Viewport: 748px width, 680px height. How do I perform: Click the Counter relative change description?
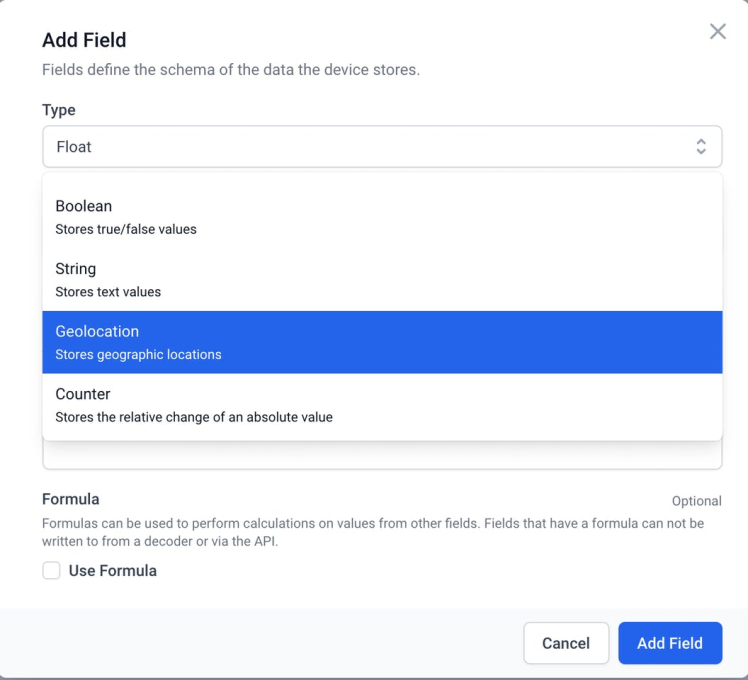tap(194, 417)
